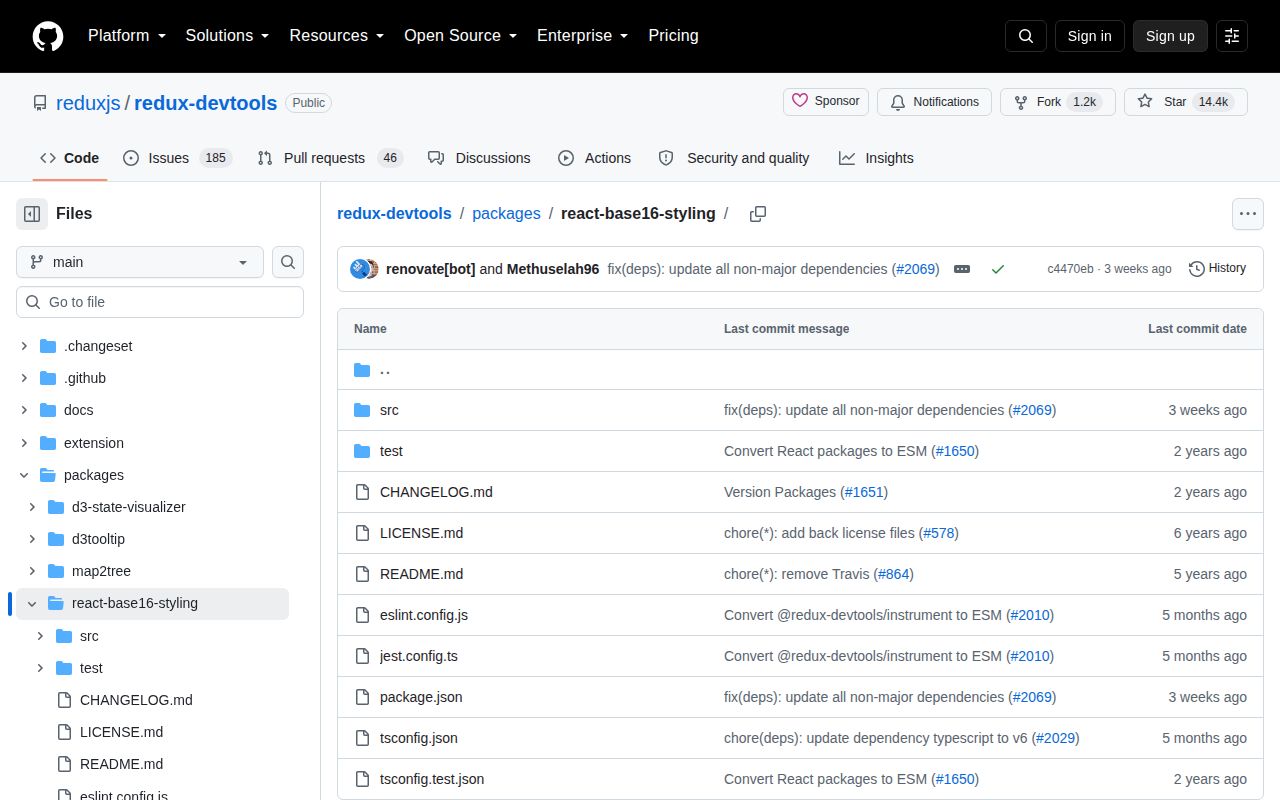Image resolution: width=1280 pixels, height=800 pixels.
Task: Open the redux-devtools breadcrumb root link
Action: tap(394, 213)
